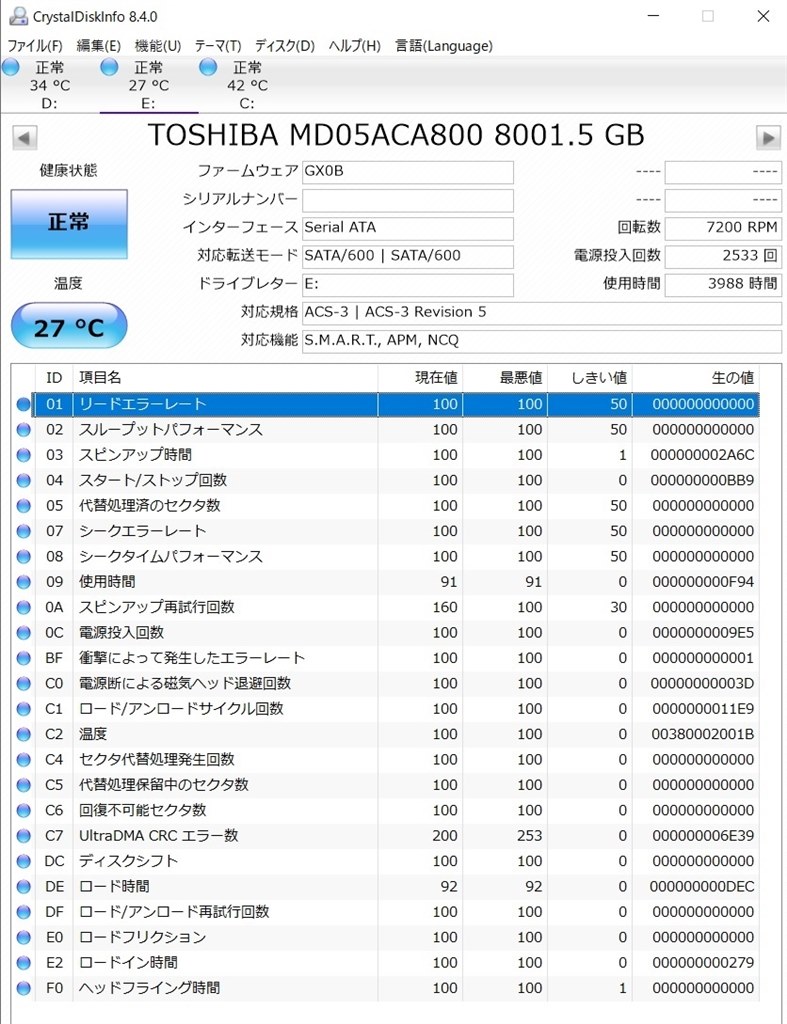Open the 言語(Language) menu
The image size is (787, 1024).
click(x=444, y=46)
